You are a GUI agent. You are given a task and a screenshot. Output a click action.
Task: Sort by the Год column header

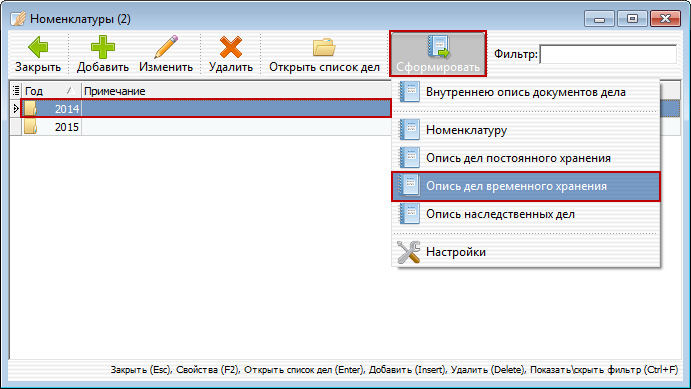[51, 91]
